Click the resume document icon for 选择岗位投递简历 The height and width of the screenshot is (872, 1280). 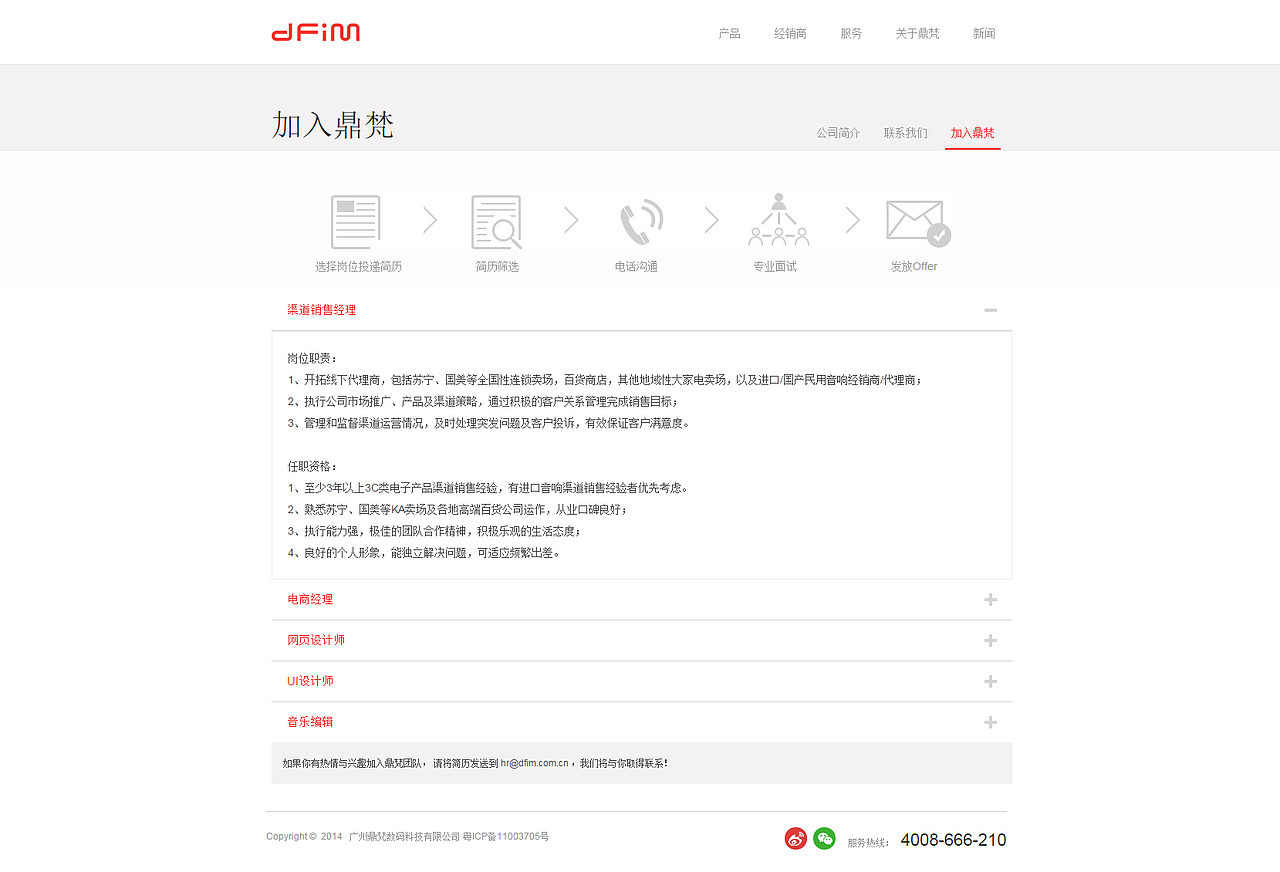356,222
